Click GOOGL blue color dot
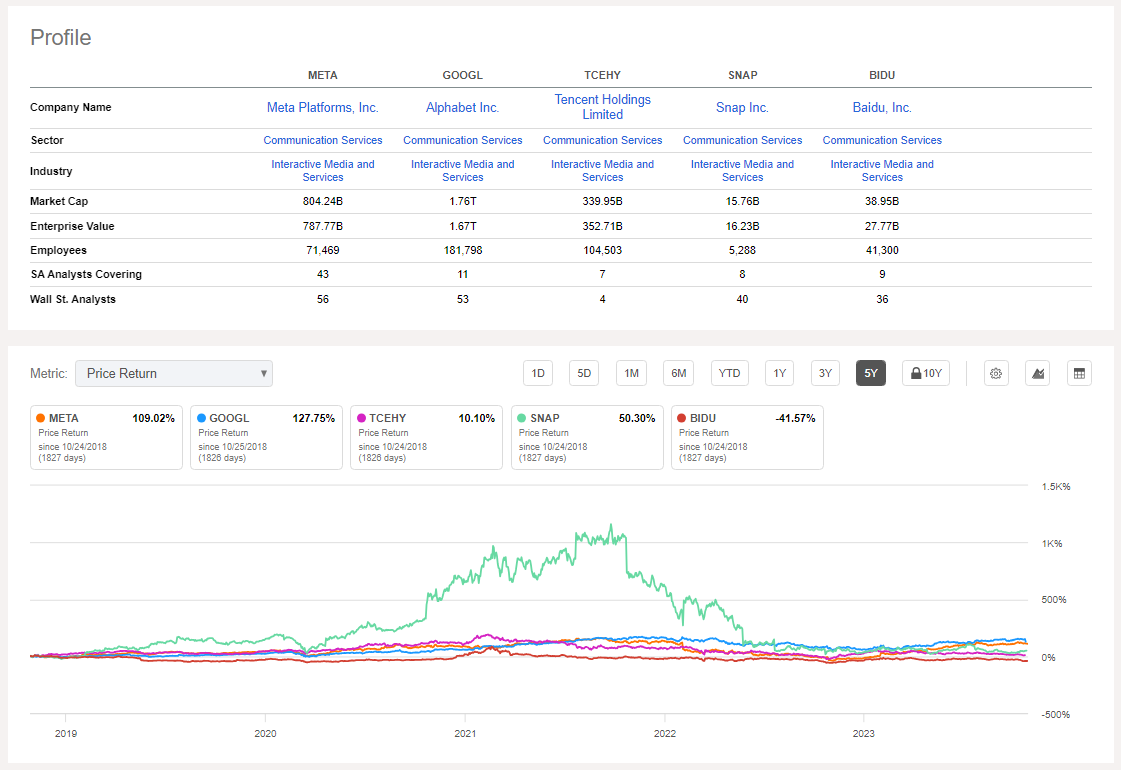 [x=202, y=418]
